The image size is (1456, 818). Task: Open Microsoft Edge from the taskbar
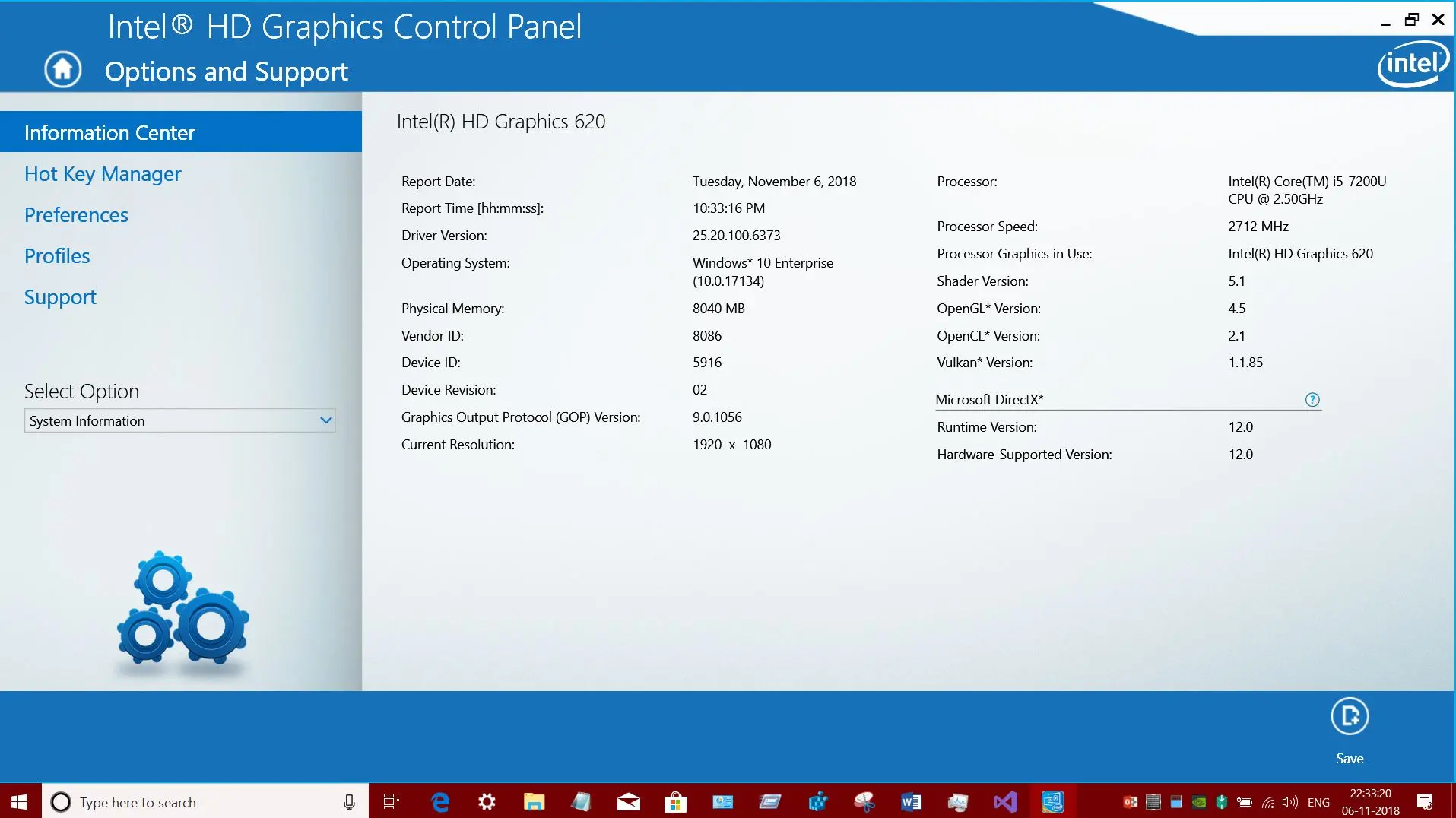click(x=440, y=802)
